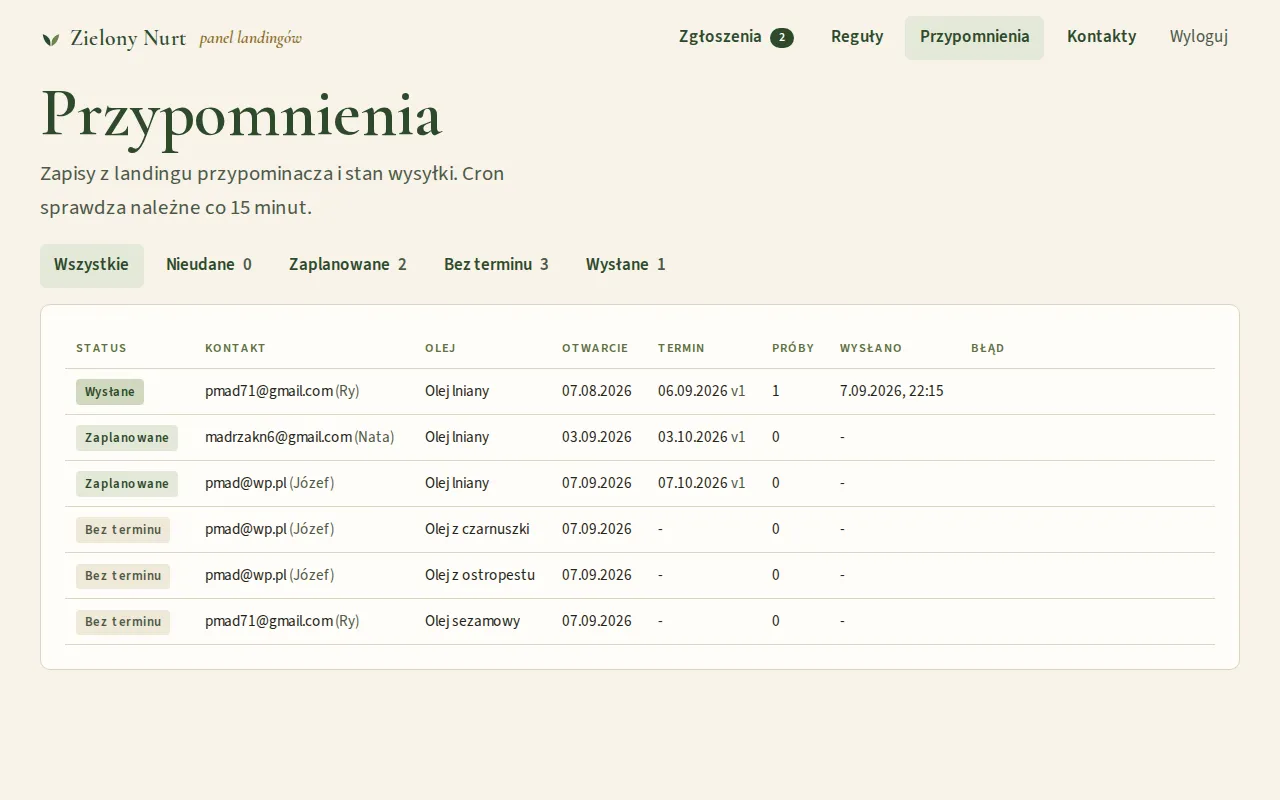This screenshot has width=1280, height=800.
Task: Click the STATUS column header
Action: (x=101, y=348)
